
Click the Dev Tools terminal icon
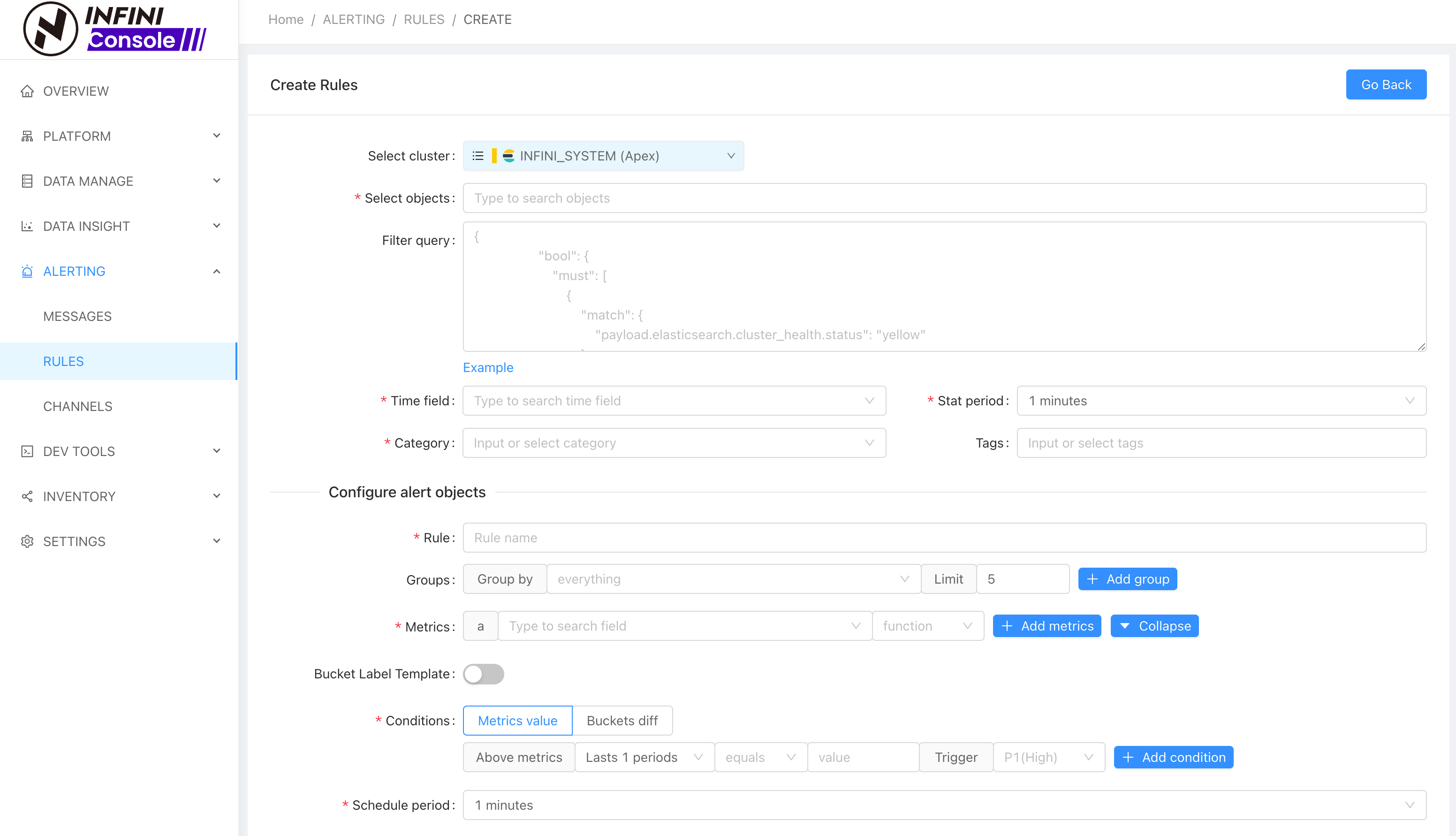tap(27, 451)
